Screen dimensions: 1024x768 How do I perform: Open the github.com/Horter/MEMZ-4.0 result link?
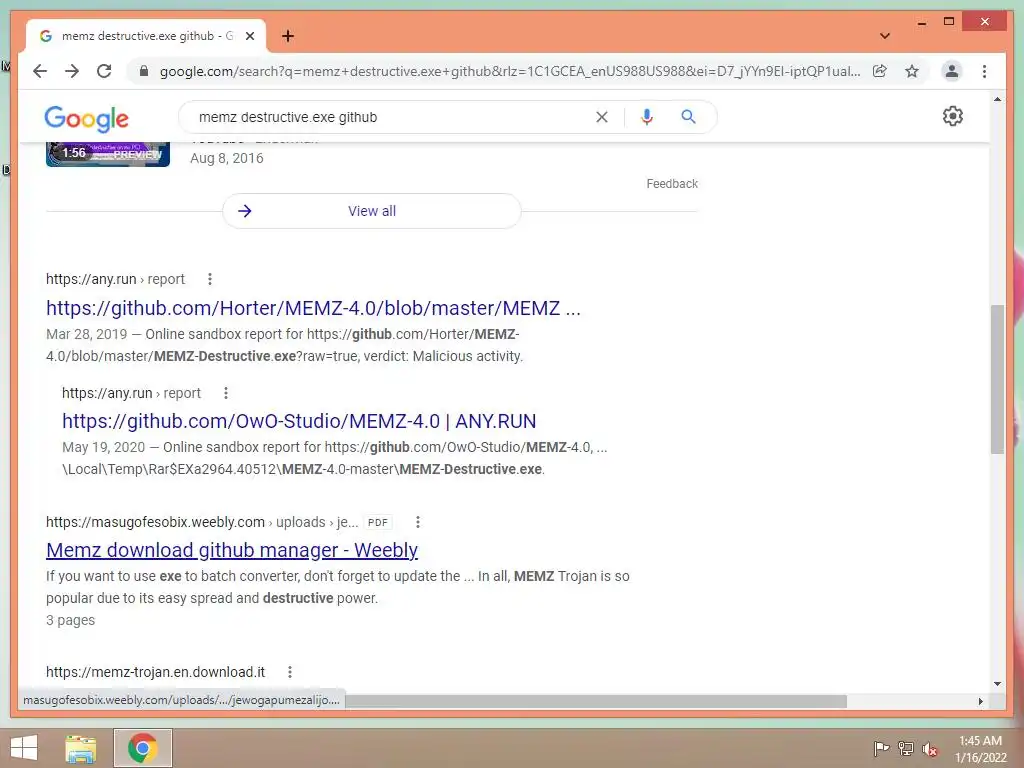pyautogui.click(x=313, y=308)
